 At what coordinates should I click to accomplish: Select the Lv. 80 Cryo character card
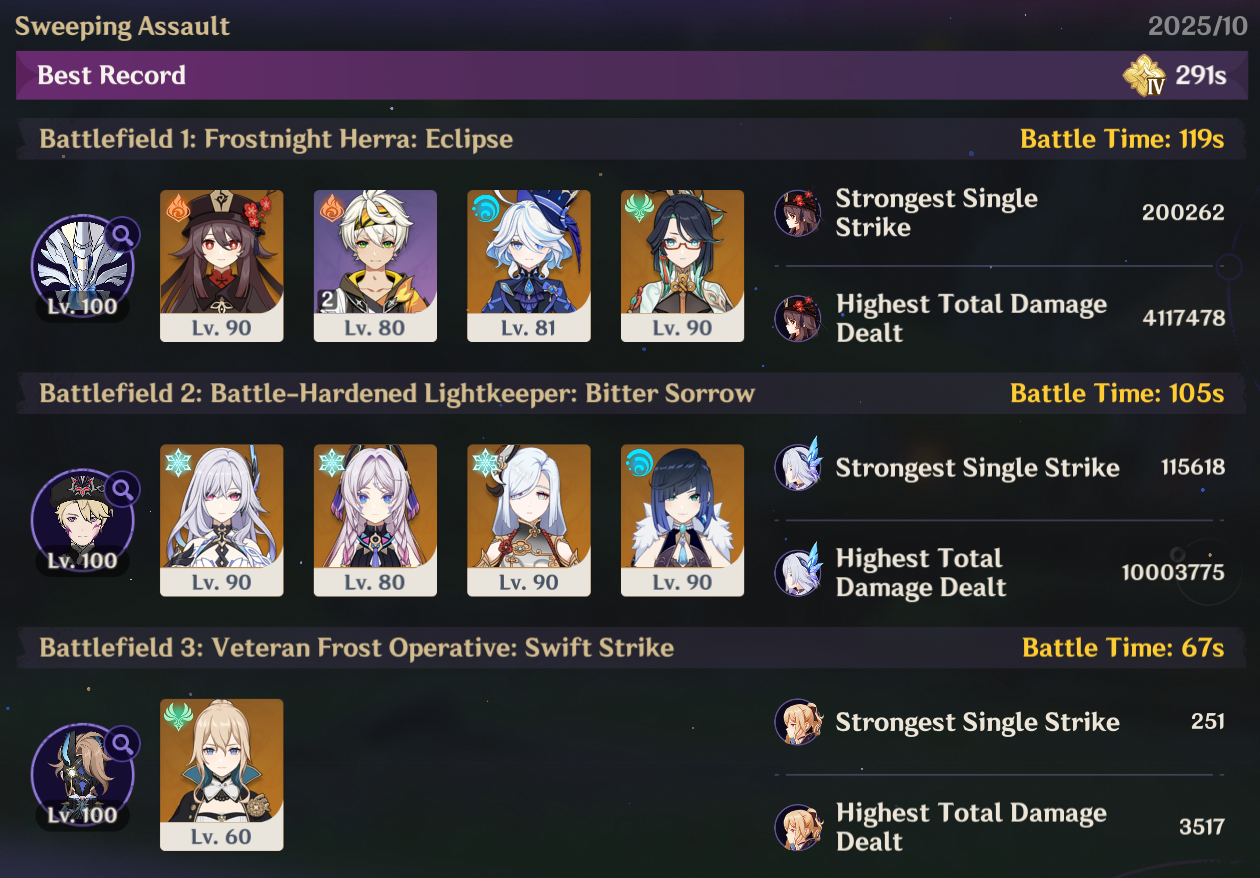[x=375, y=520]
